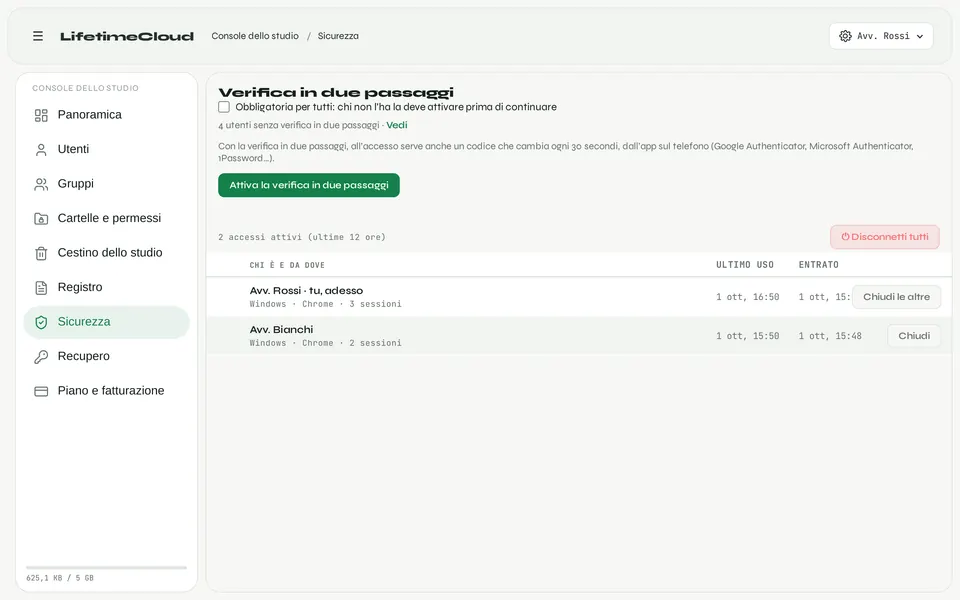Image resolution: width=960 pixels, height=600 pixels.
Task: Click the Console dello studio breadcrumb
Action: point(255,36)
